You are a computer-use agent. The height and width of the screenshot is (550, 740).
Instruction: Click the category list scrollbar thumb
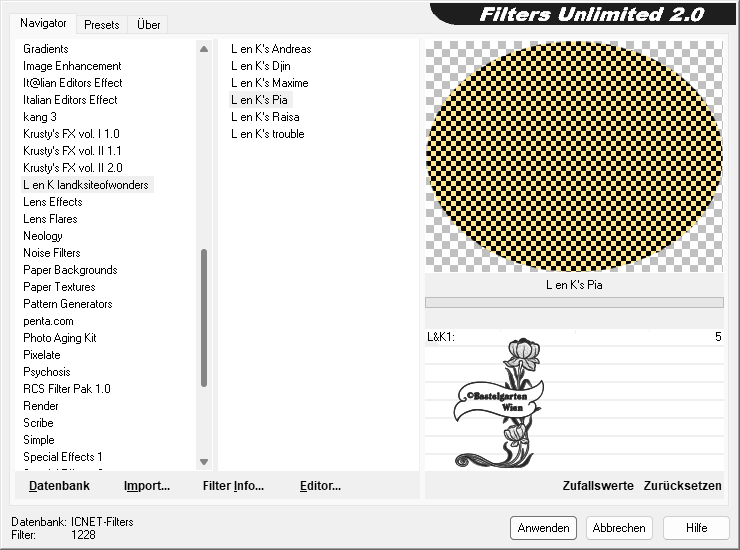coord(204,318)
